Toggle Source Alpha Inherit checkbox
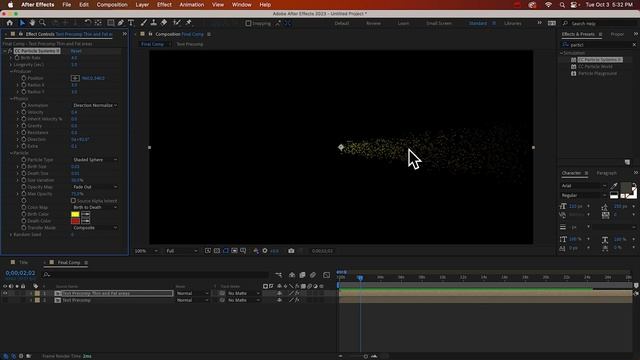640x360 pixels. 73,200
